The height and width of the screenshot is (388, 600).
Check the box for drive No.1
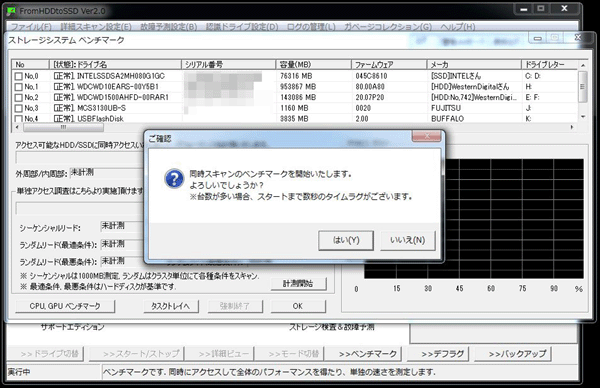(x=18, y=87)
